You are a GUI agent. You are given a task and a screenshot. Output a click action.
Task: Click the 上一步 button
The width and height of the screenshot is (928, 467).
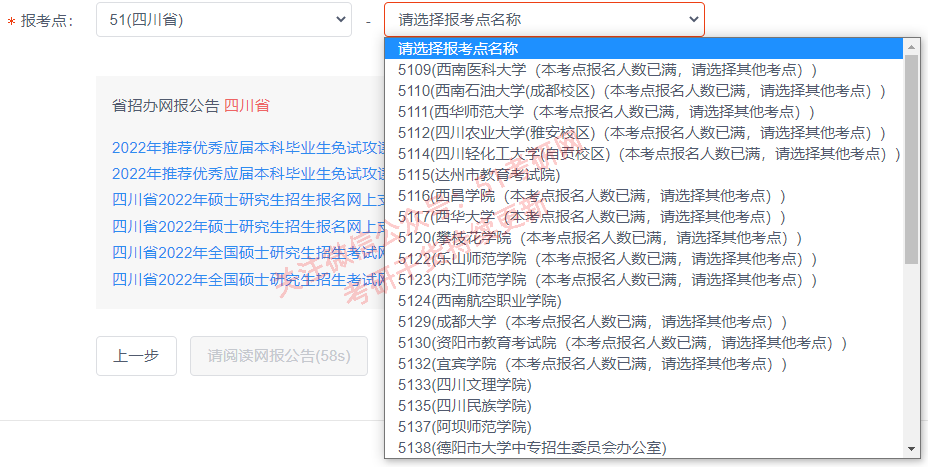coord(136,356)
